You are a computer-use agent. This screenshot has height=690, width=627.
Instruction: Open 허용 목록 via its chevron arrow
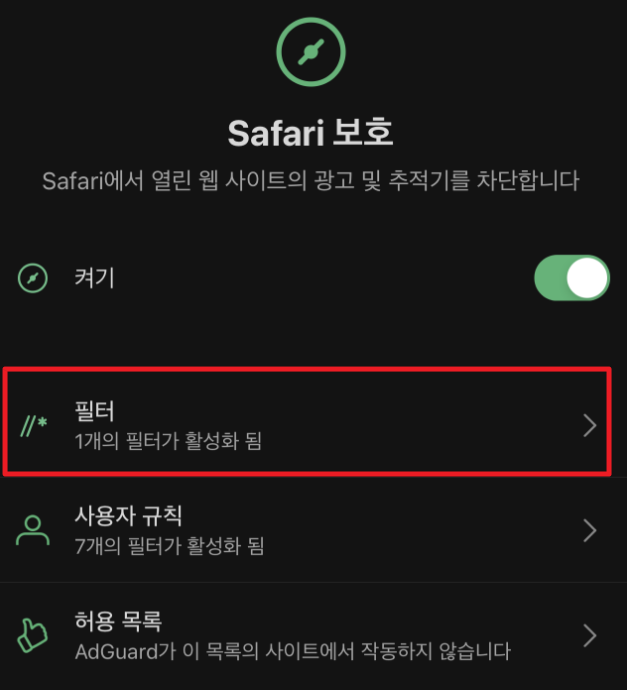(590, 636)
